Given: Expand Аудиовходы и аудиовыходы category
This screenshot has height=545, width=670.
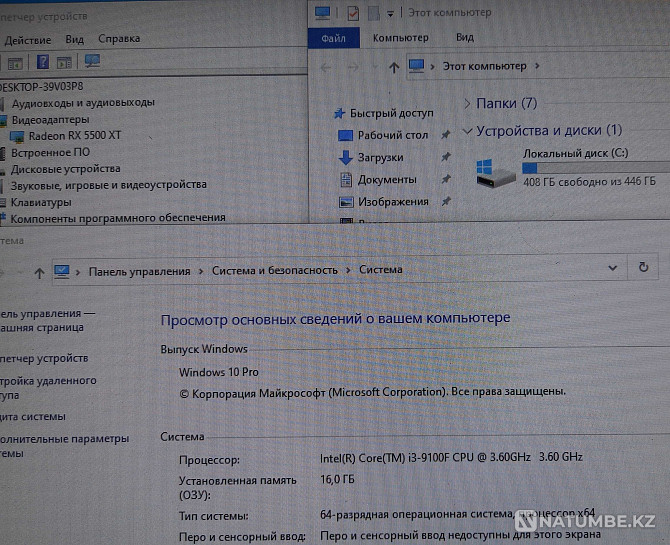Looking at the screenshot, I should (x=83, y=103).
